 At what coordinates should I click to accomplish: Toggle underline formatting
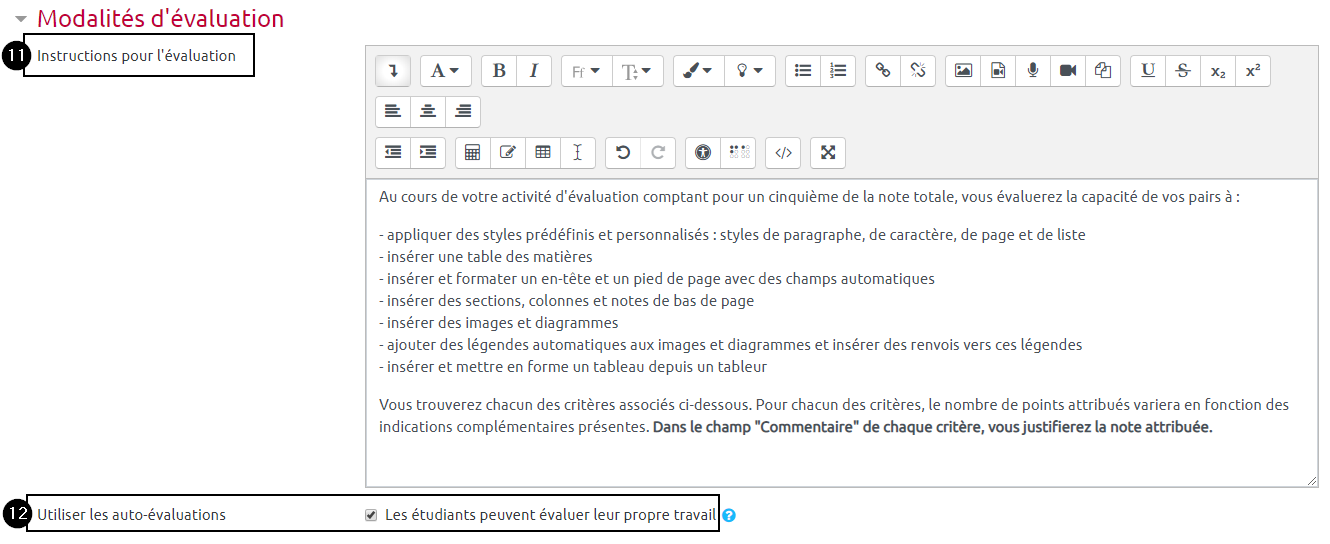[x=1148, y=71]
